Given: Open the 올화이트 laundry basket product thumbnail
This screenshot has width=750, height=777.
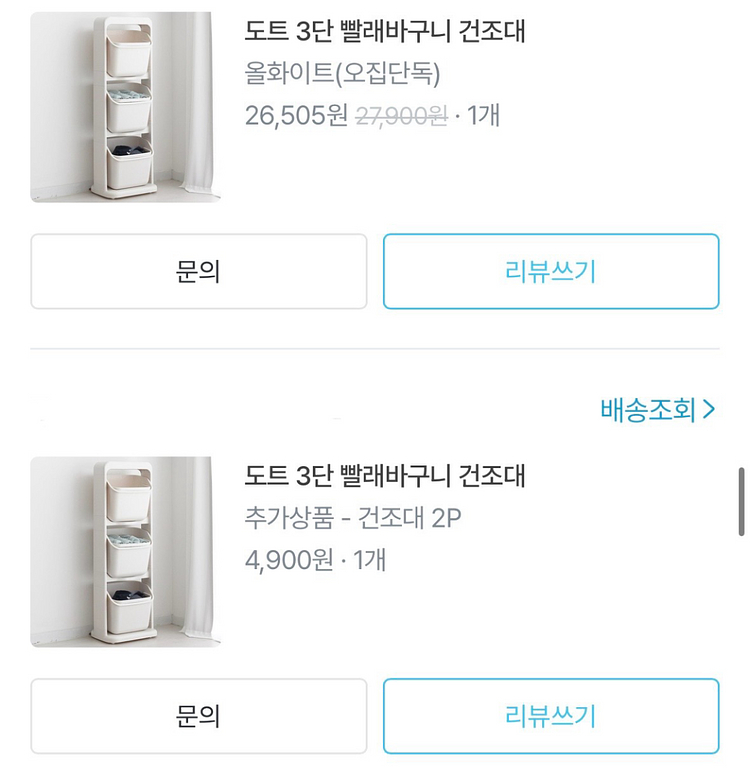Looking at the screenshot, I should coord(125,107).
